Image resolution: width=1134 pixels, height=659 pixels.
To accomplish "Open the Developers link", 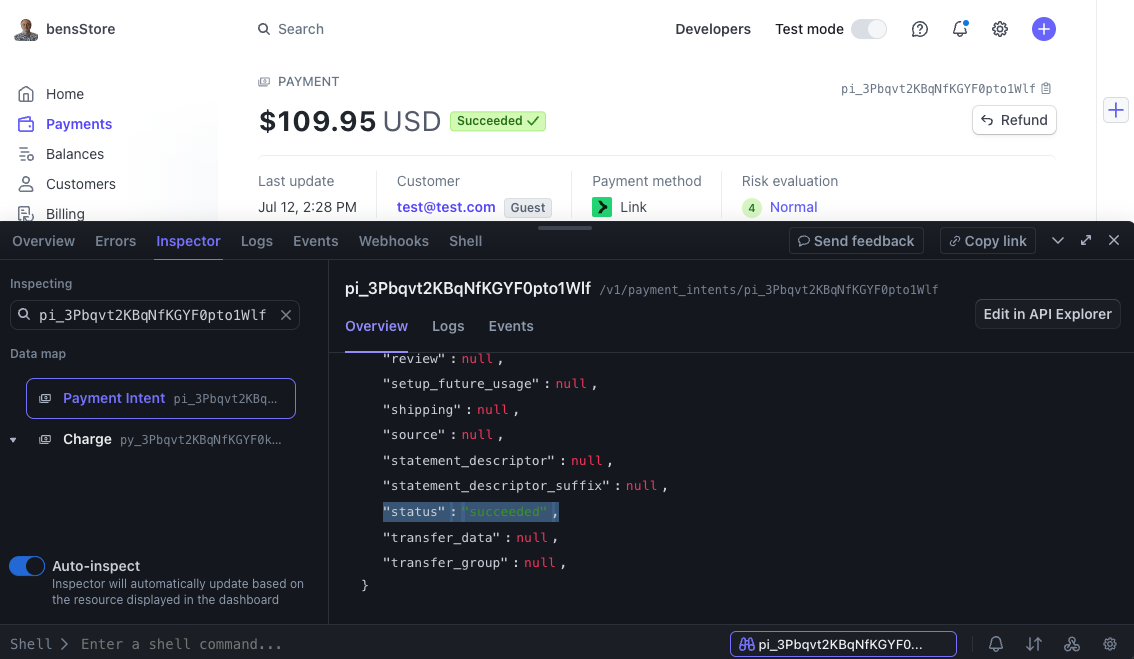I will [x=712, y=29].
